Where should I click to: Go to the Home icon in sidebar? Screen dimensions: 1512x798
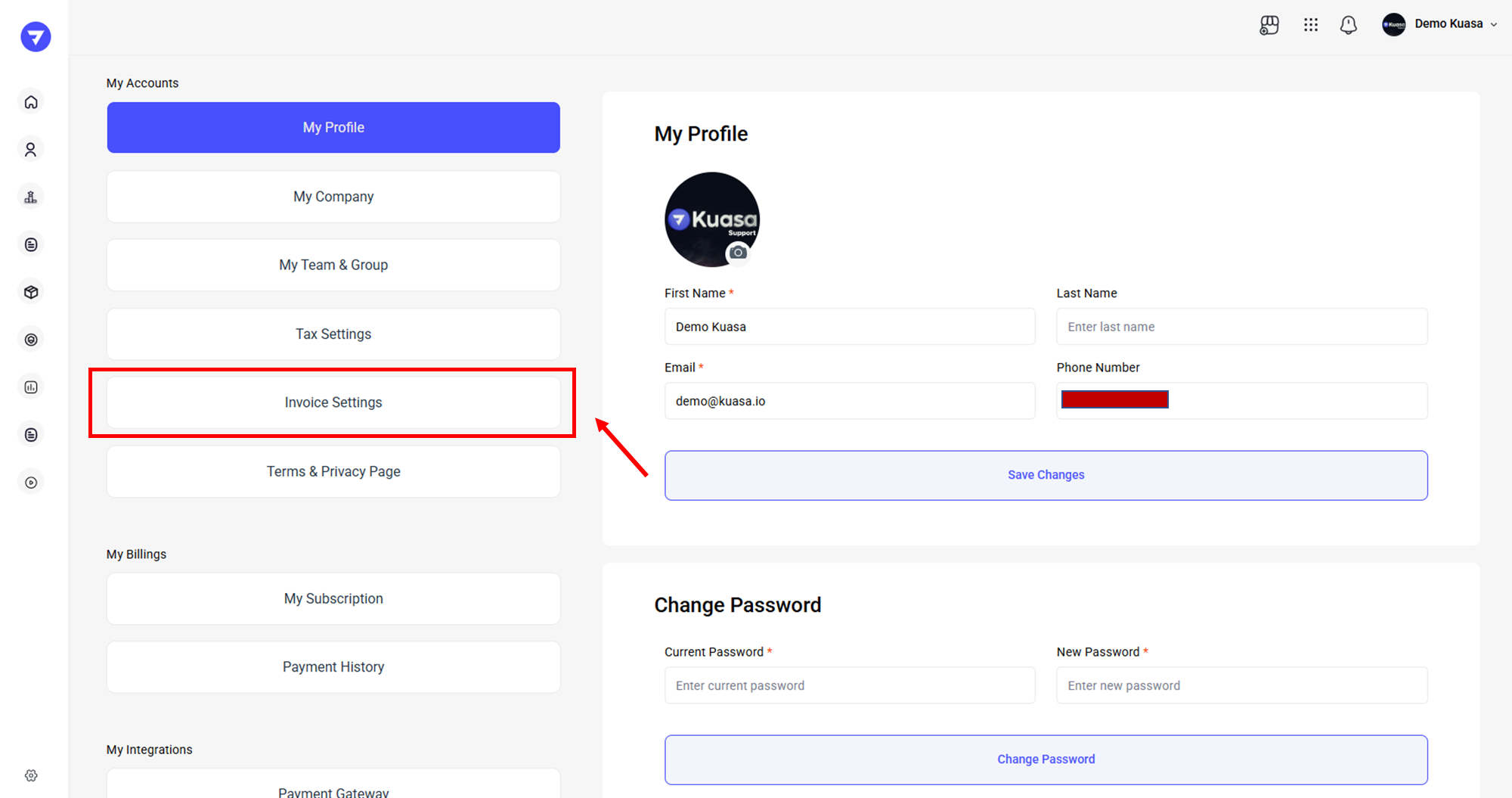point(31,102)
